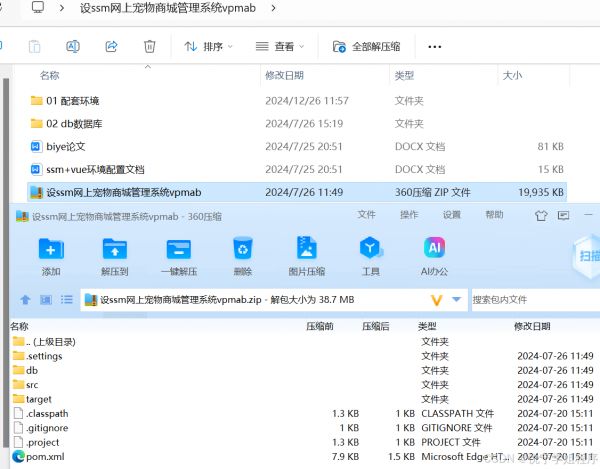
Task: Sort archive by 压缩后 column
Action: [376, 326]
